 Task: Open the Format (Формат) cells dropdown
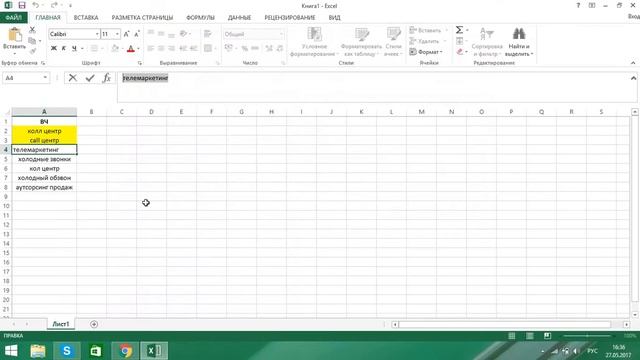(426, 52)
